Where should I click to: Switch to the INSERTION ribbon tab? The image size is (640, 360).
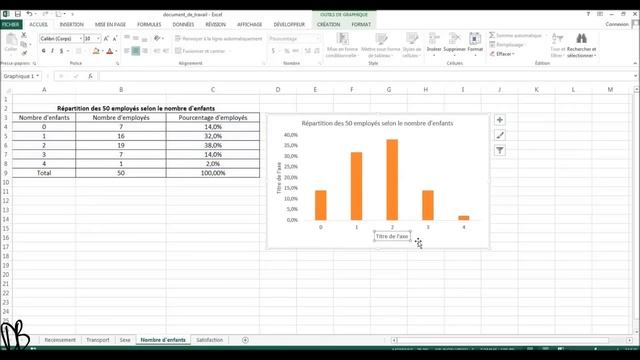coord(71,24)
